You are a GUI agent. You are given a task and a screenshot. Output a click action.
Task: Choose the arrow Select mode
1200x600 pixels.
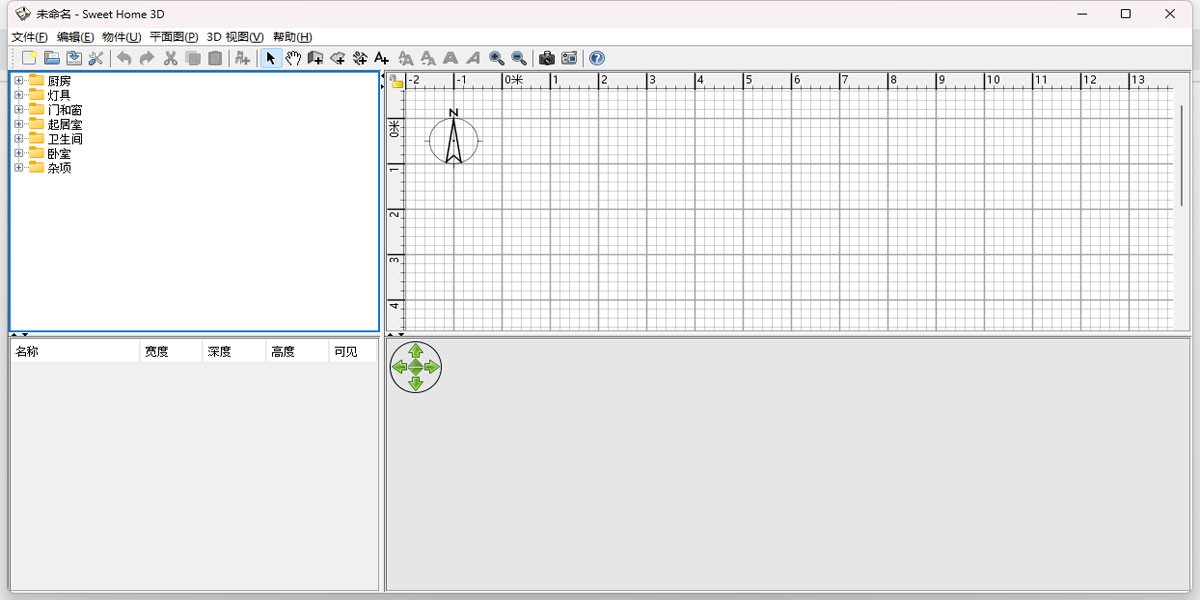[x=270, y=58]
